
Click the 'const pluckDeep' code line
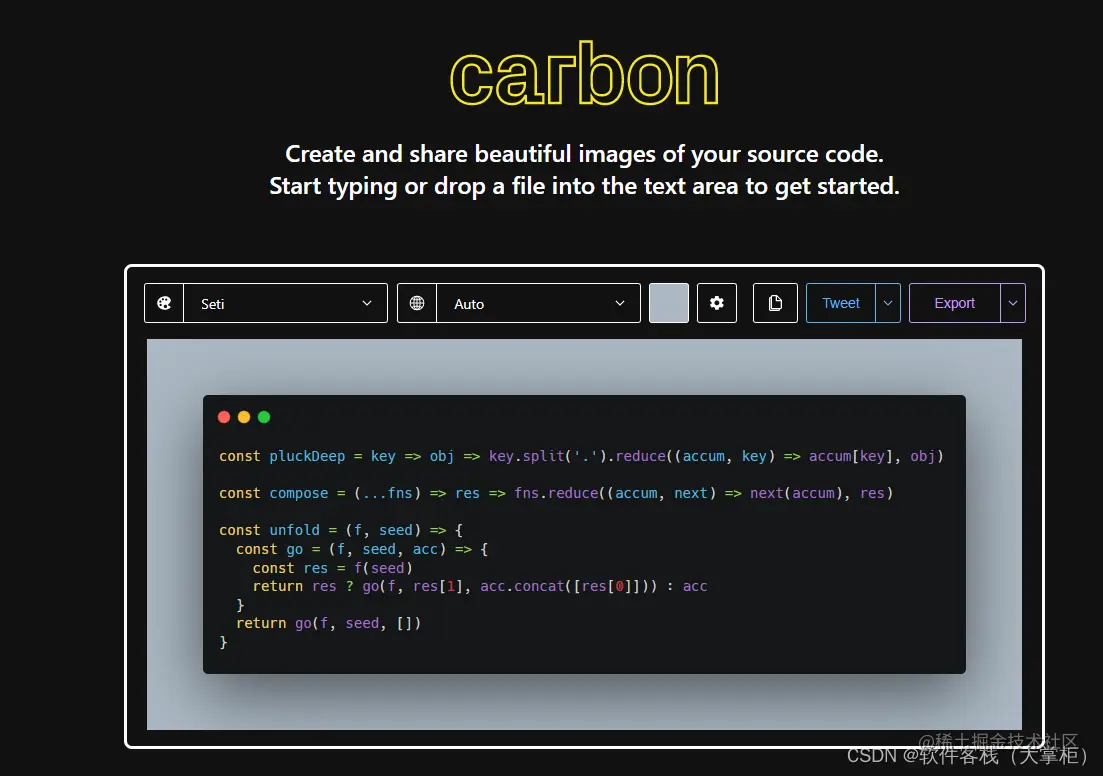[581, 456]
